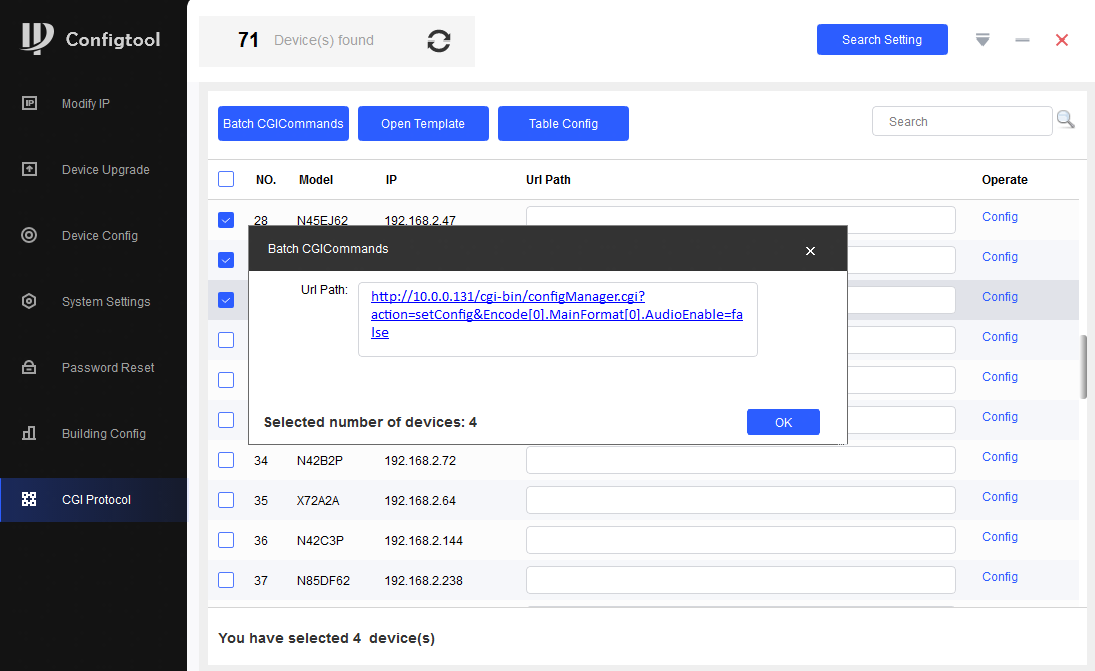Click the Password Reset lock icon
The width and height of the screenshot is (1095, 671).
tap(29, 367)
